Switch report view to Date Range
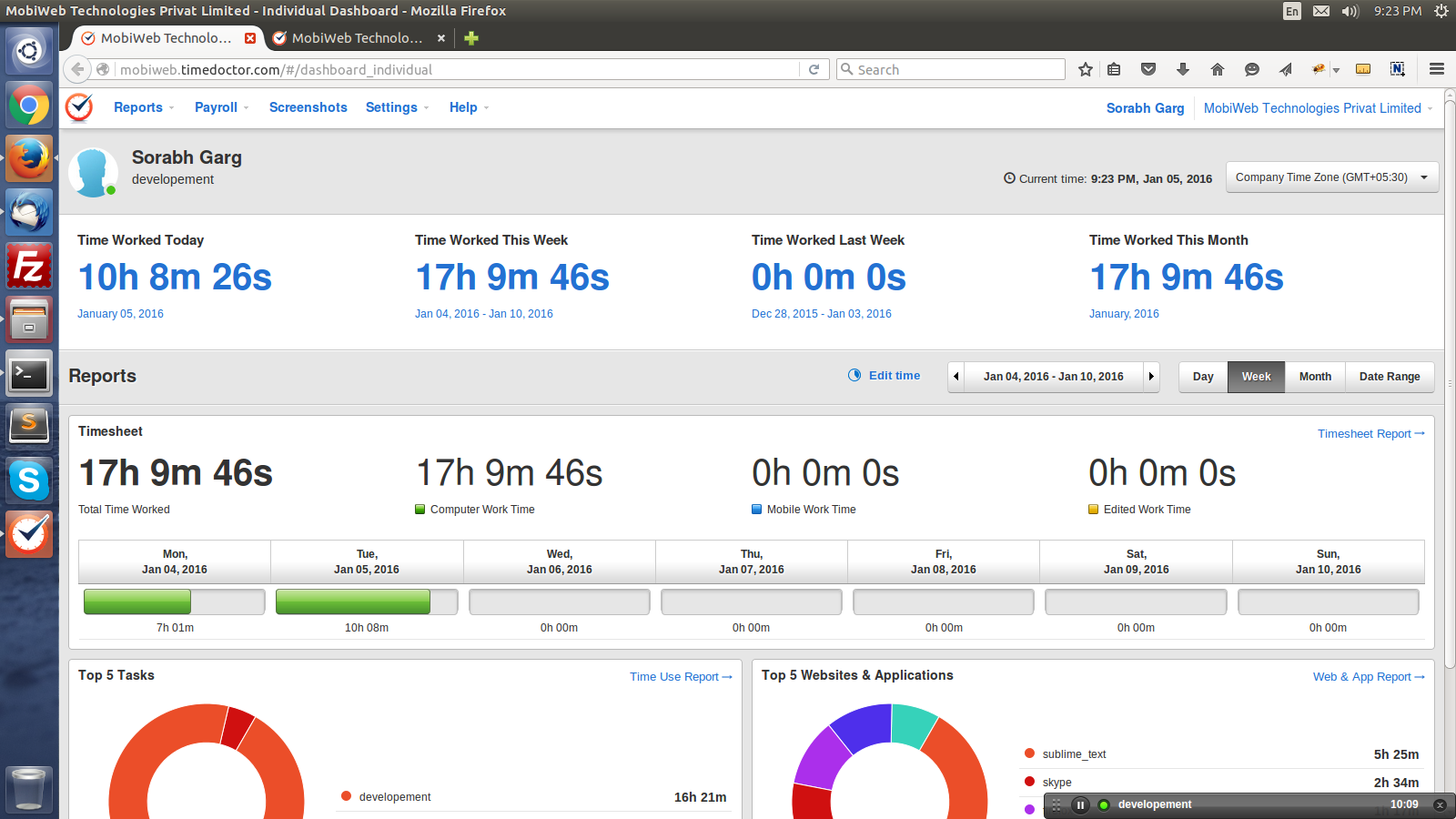This screenshot has height=819, width=1456. pyautogui.click(x=1390, y=377)
